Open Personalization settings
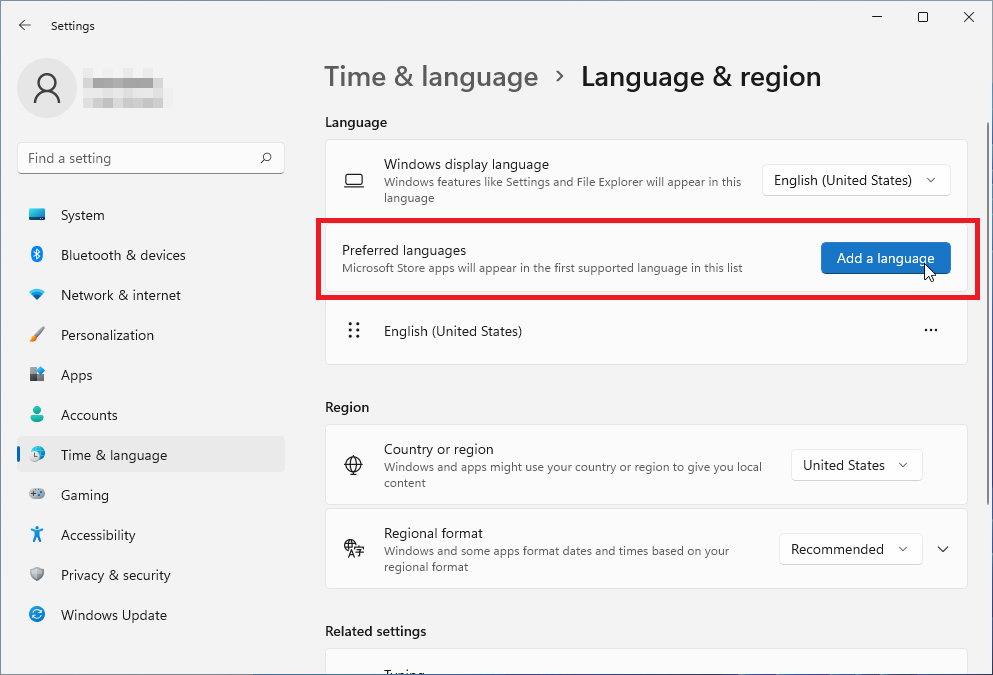993x675 pixels. click(x=151, y=334)
